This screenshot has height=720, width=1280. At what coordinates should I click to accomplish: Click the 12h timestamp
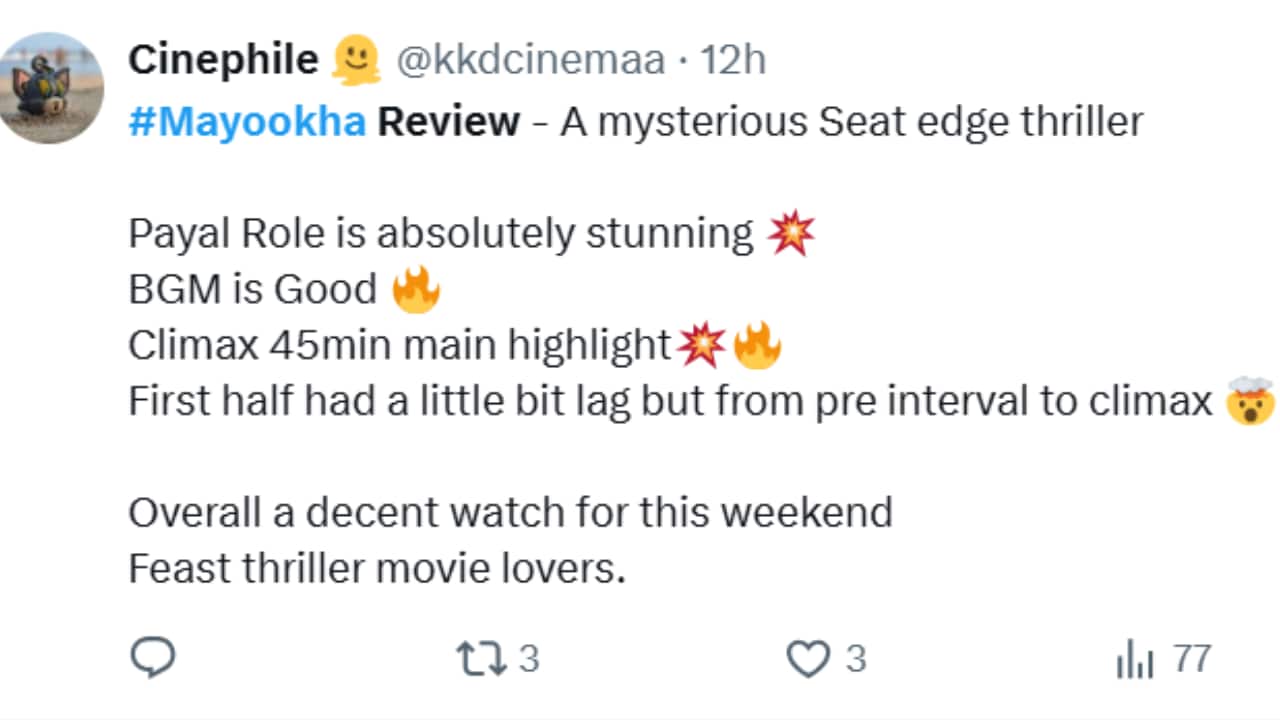click(x=732, y=60)
